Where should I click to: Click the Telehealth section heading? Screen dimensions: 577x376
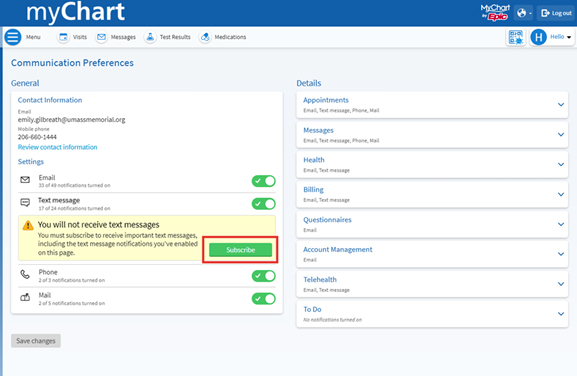320,280
